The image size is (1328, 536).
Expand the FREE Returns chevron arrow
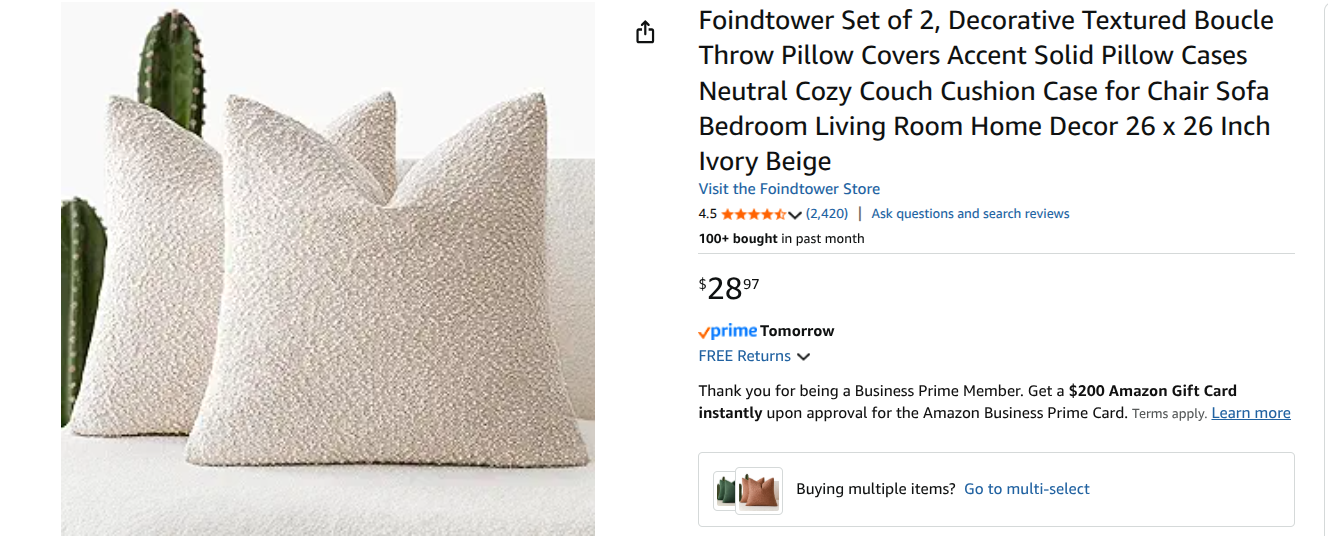(x=803, y=357)
